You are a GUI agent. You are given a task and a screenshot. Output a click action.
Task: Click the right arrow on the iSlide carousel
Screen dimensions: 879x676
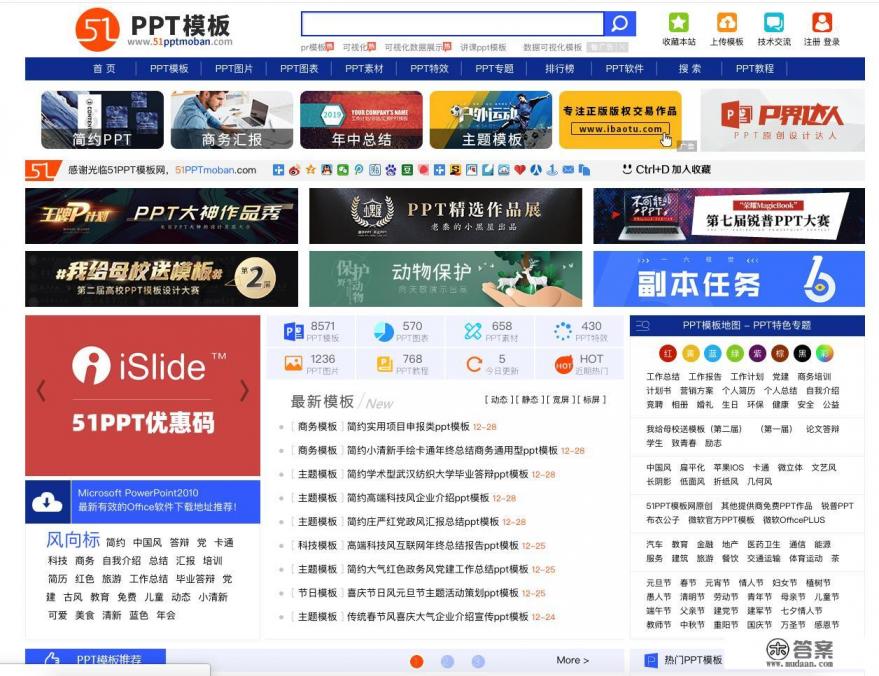(247, 391)
